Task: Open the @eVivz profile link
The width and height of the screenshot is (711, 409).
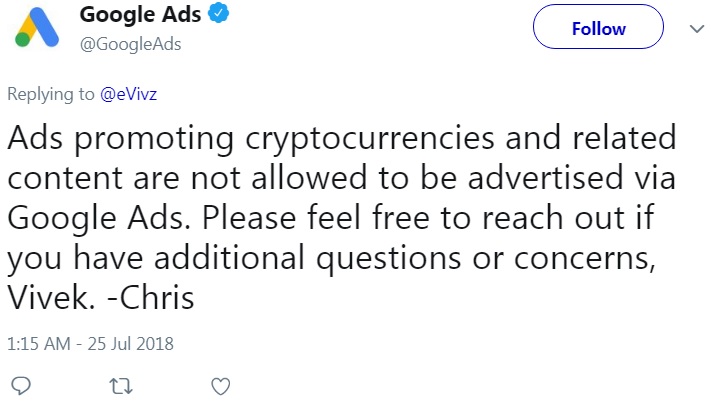Action: [126, 95]
